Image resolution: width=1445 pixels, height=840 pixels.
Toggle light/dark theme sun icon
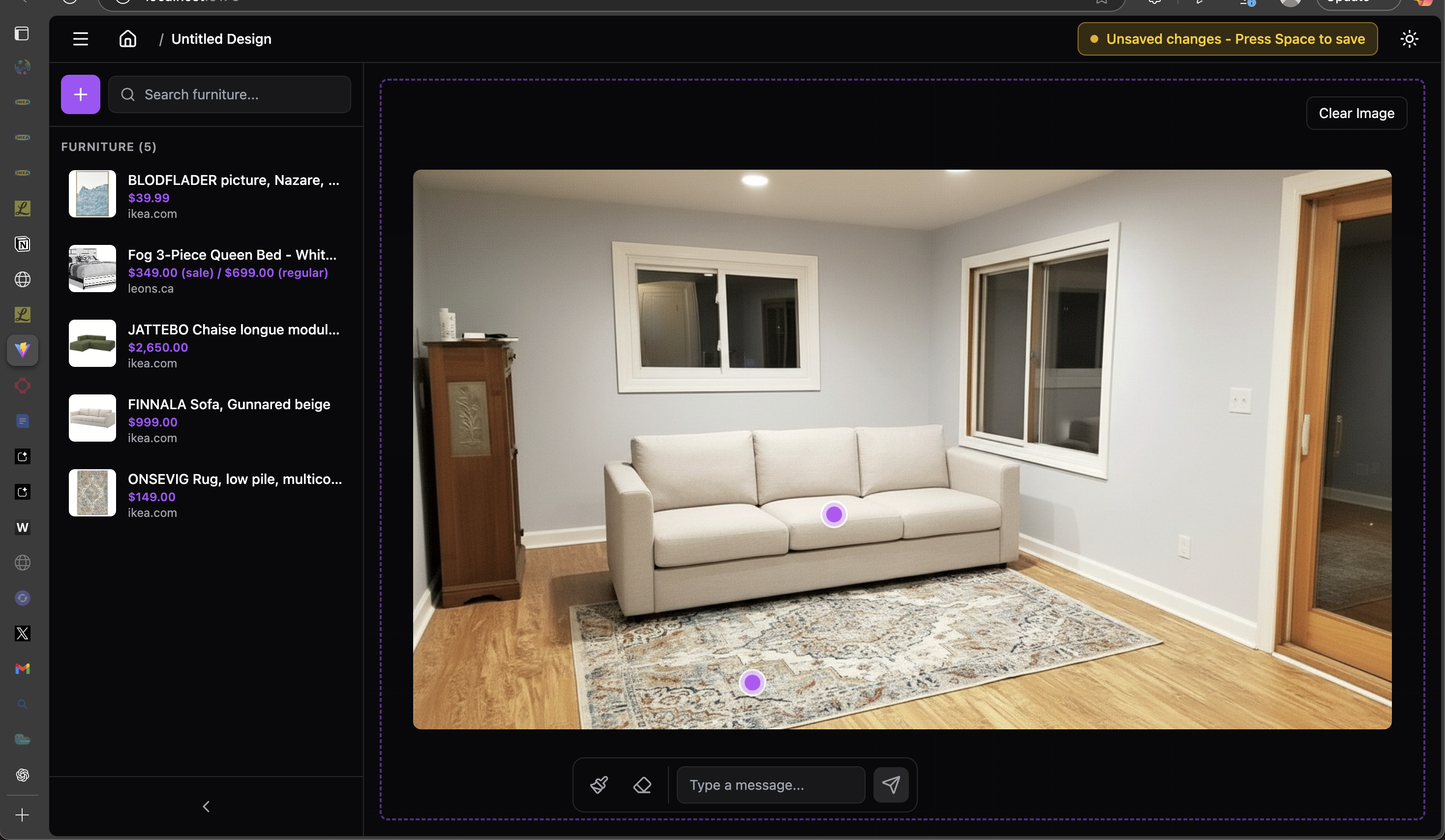coord(1409,39)
